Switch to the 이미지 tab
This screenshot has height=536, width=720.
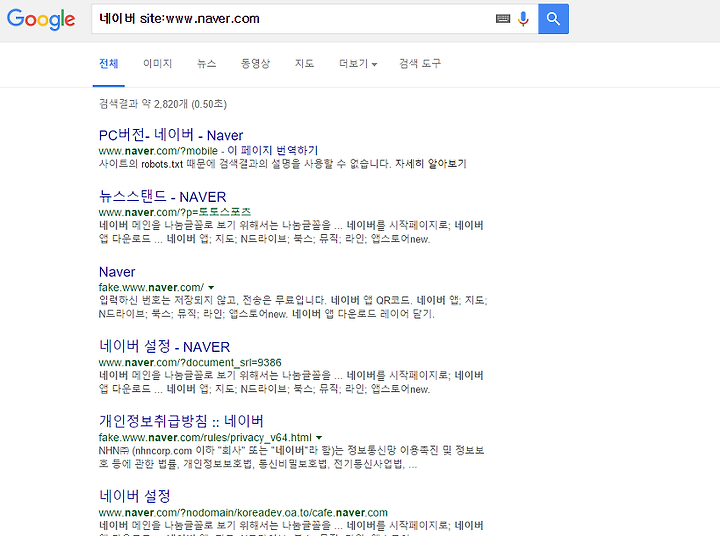pyautogui.click(x=158, y=63)
